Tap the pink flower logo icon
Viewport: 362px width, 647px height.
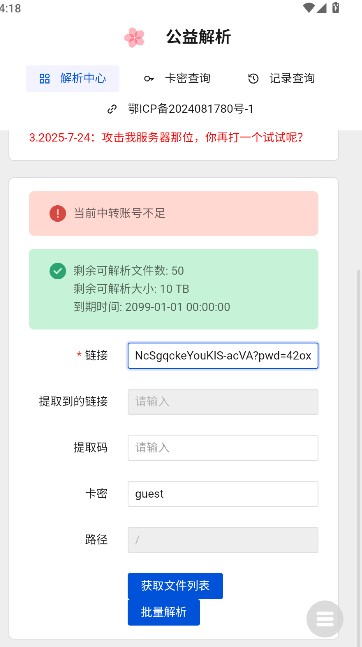coord(134,38)
